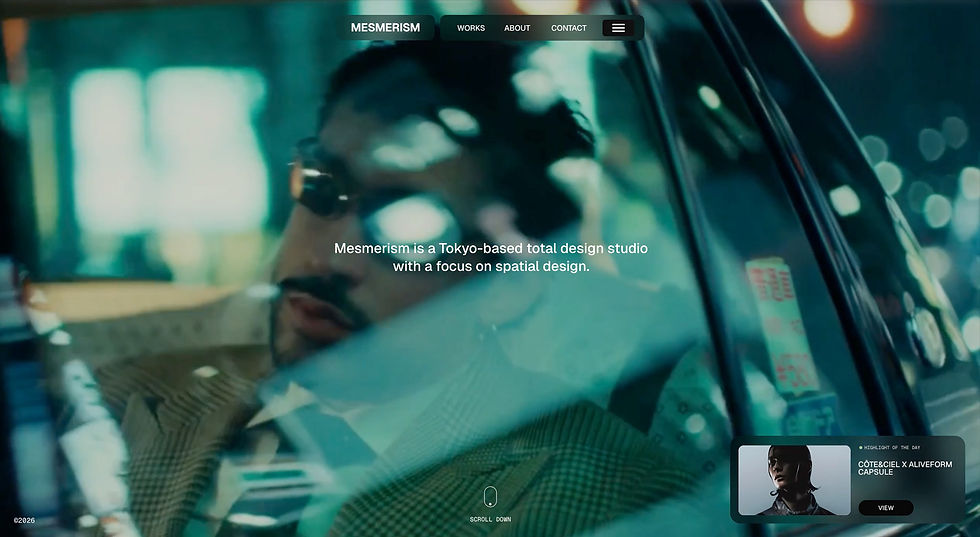980x537 pixels.
Task: Click the VIEW button in highlight card
Action: 886,508
